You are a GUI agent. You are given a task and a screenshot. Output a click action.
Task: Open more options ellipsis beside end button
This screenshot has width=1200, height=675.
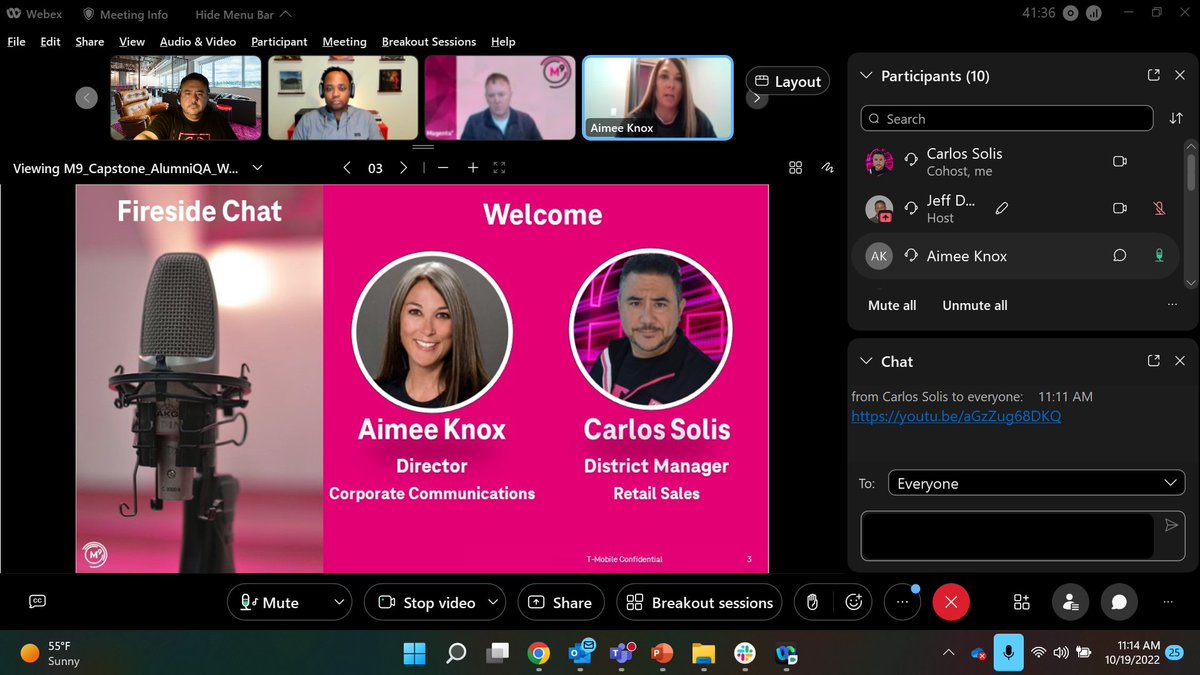coord(903,602)
